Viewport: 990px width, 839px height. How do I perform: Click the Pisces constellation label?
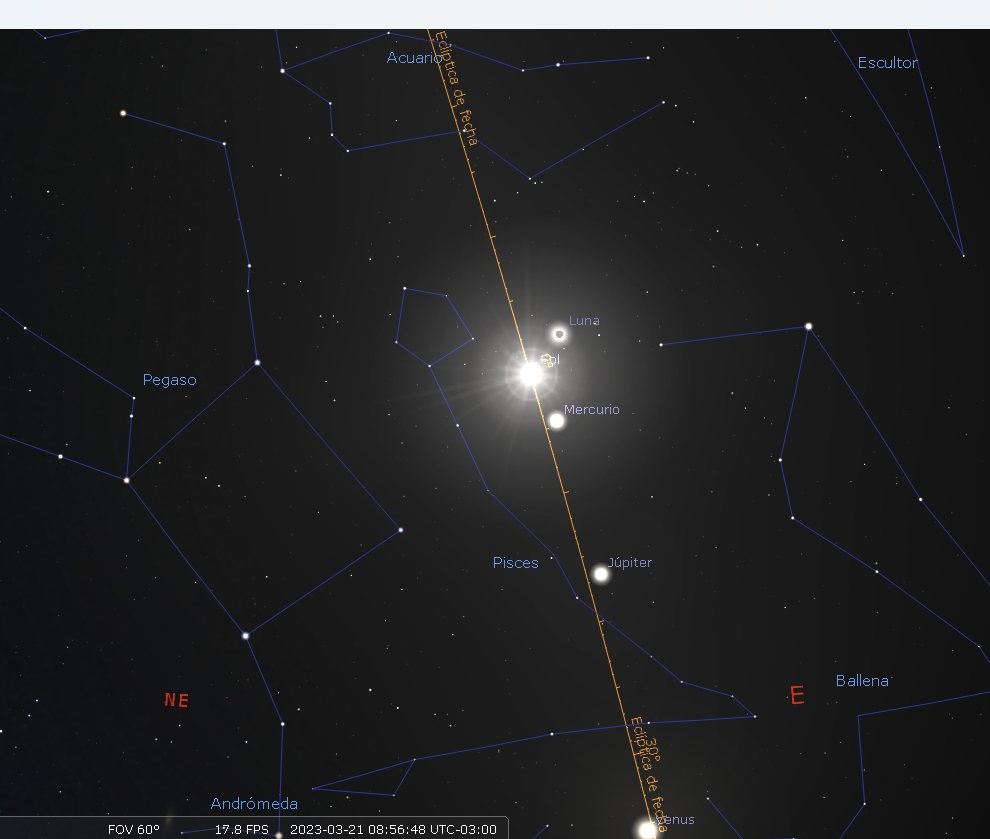pyautogui.click(x=515, y=563)
